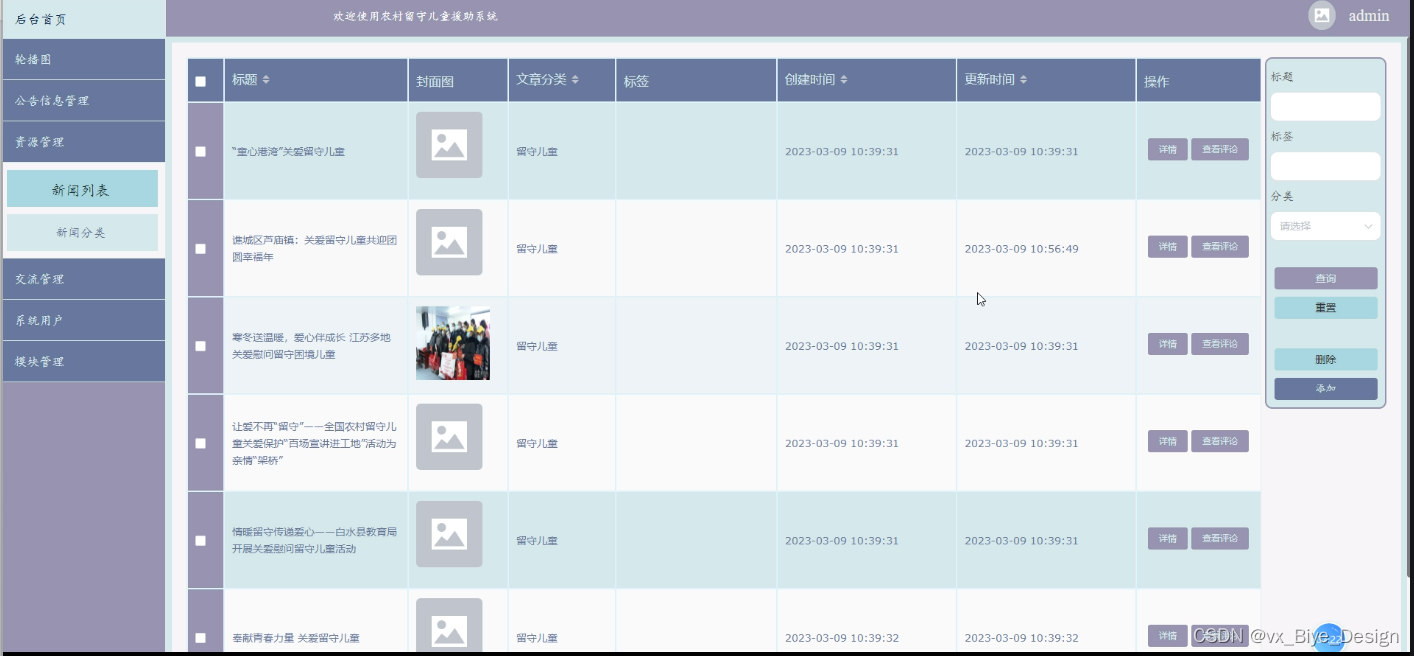1414x656 pixels.
Task: Click 欢迎使用农村留守儿童援助系统 header text
Action: pyautogui.click(x=416, y=16)
